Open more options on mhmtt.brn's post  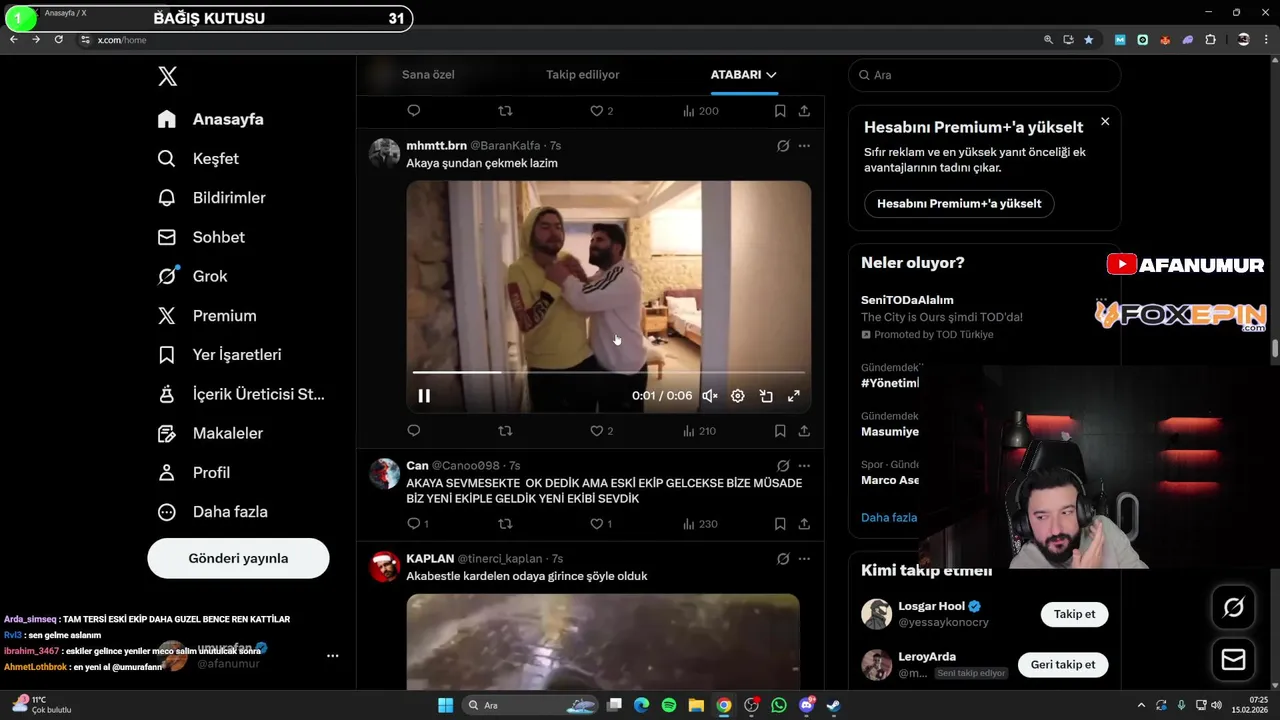click(804, 146)
